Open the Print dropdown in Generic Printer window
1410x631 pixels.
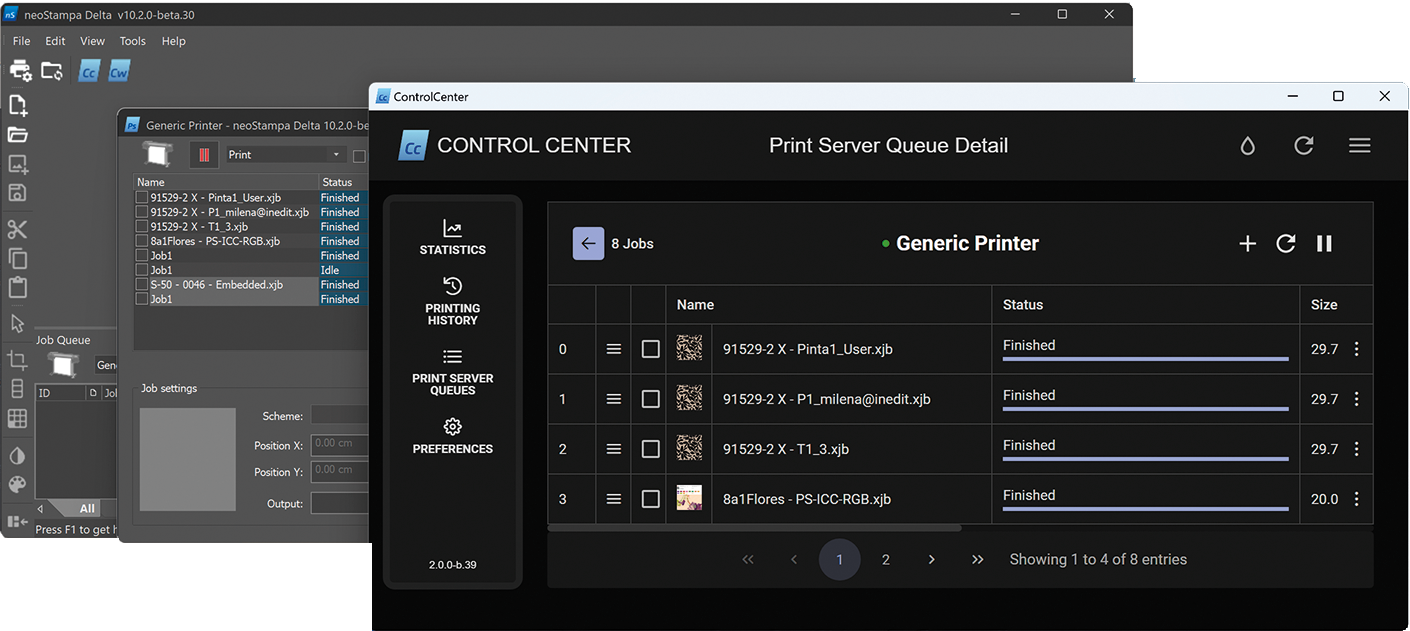pyautogui.click(x=285, y=155)
